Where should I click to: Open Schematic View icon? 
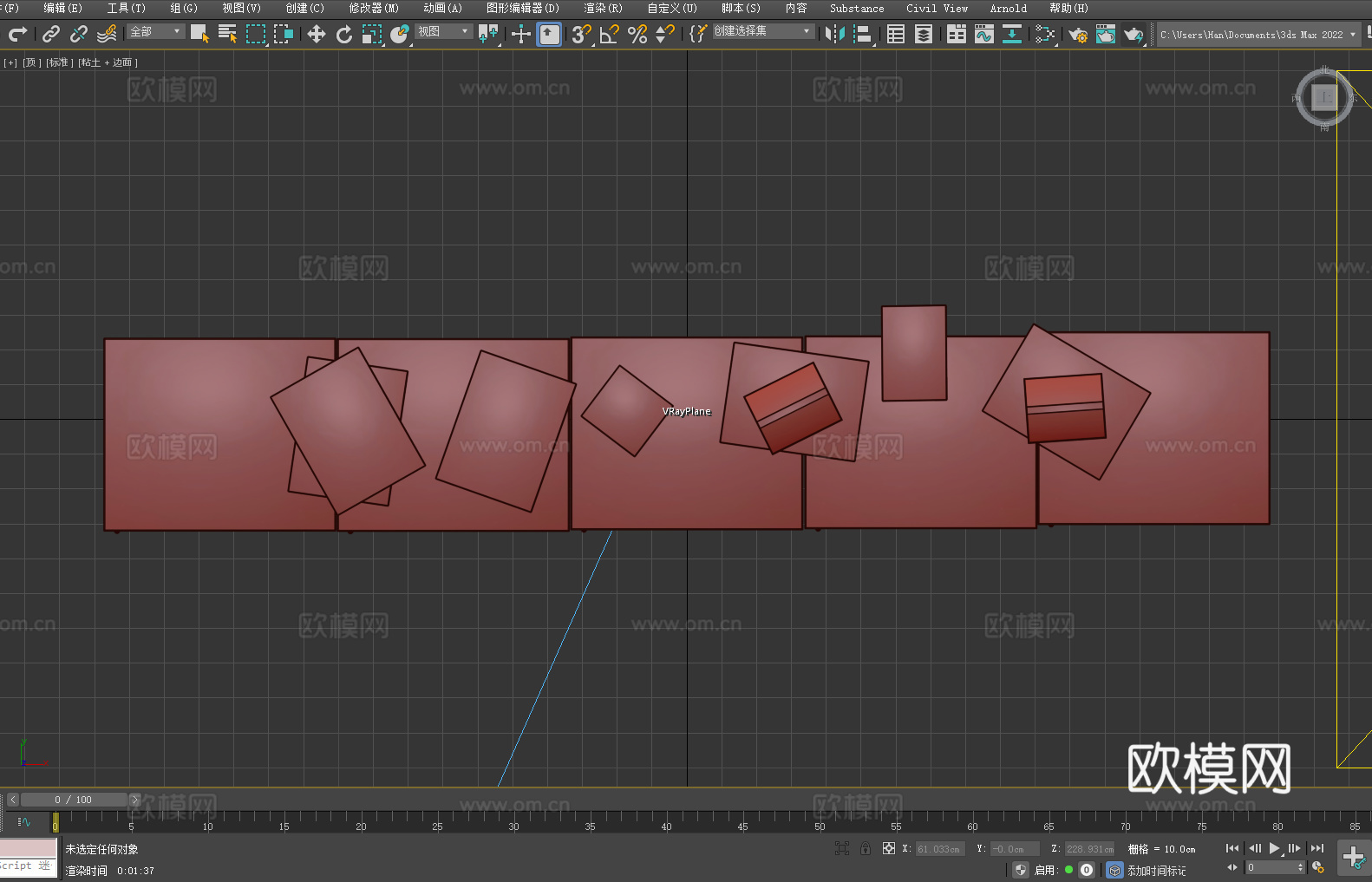(1011, 34)
